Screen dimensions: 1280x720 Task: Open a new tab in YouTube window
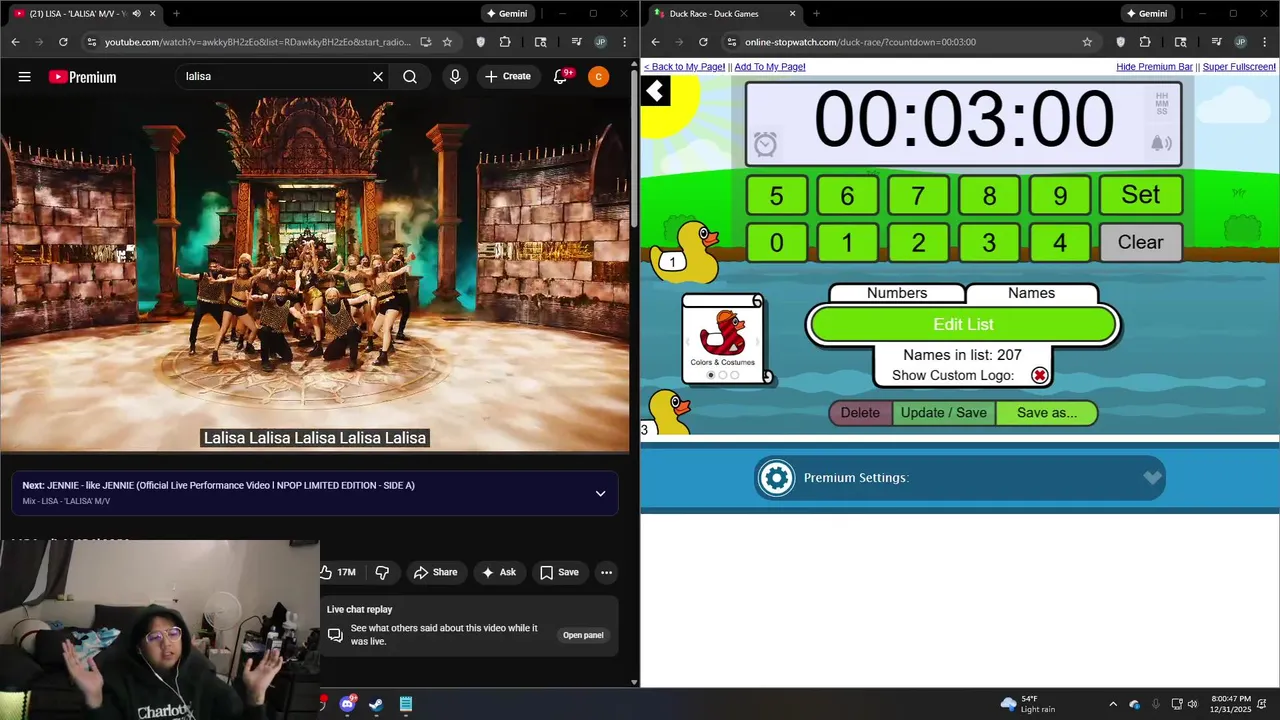click(x=176, y=14)
